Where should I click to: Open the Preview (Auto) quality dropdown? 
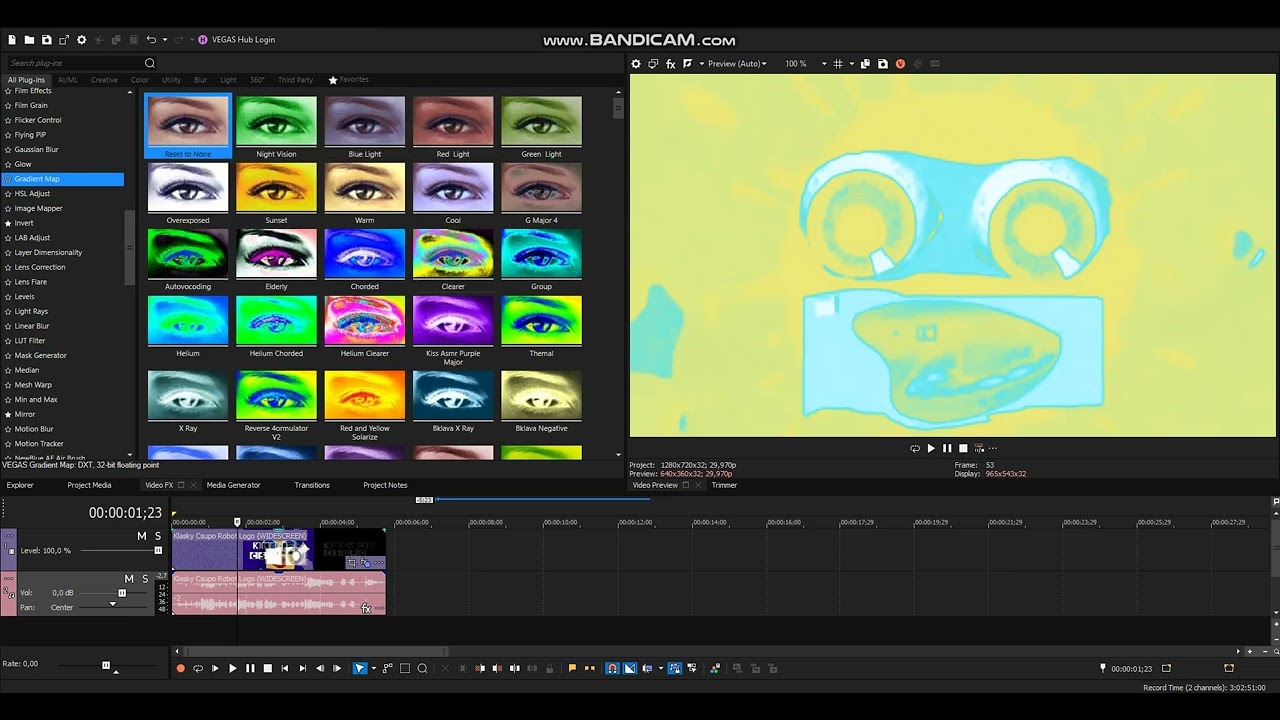[738, 64]
